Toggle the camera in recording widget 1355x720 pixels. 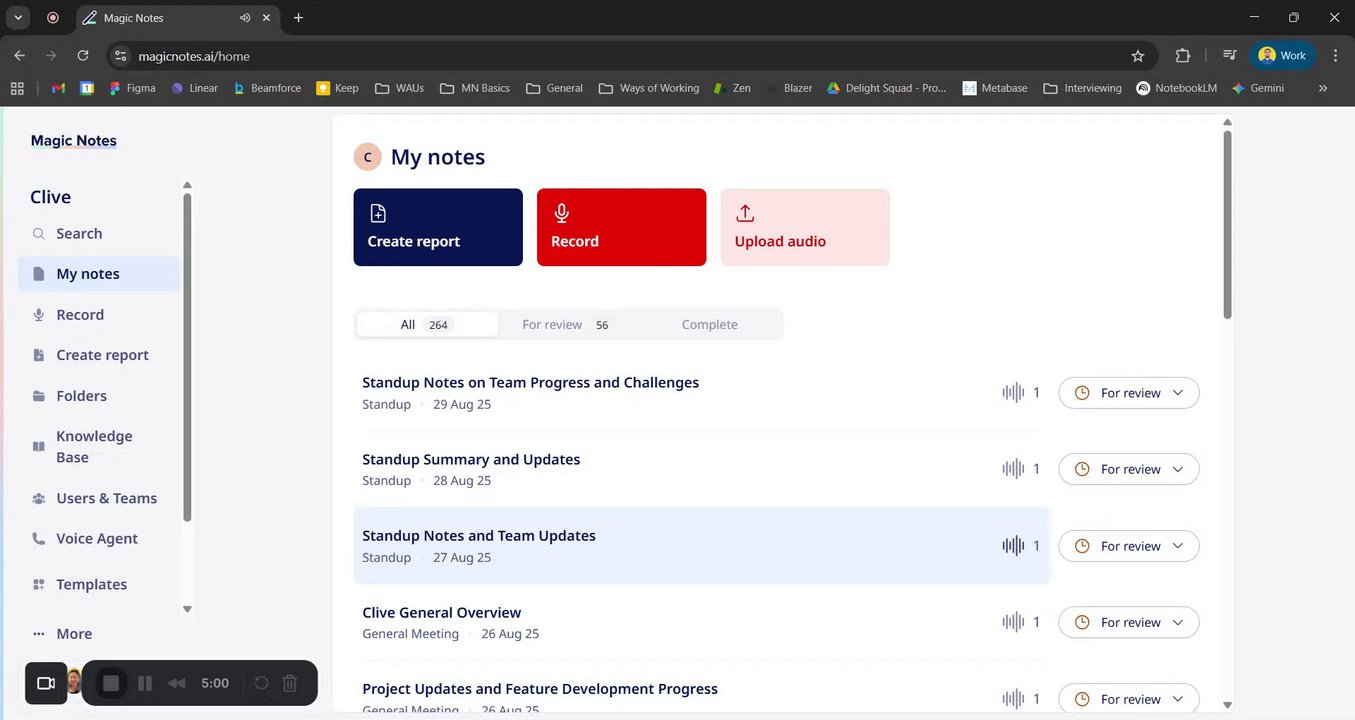click(x=46, y=683)
